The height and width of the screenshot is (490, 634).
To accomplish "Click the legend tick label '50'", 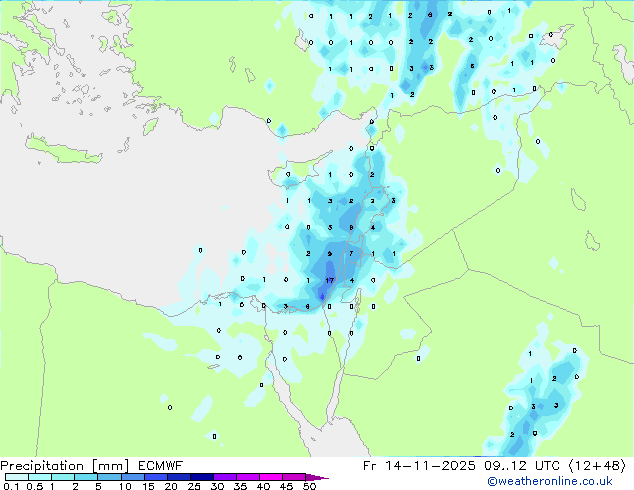I will 310,486.
